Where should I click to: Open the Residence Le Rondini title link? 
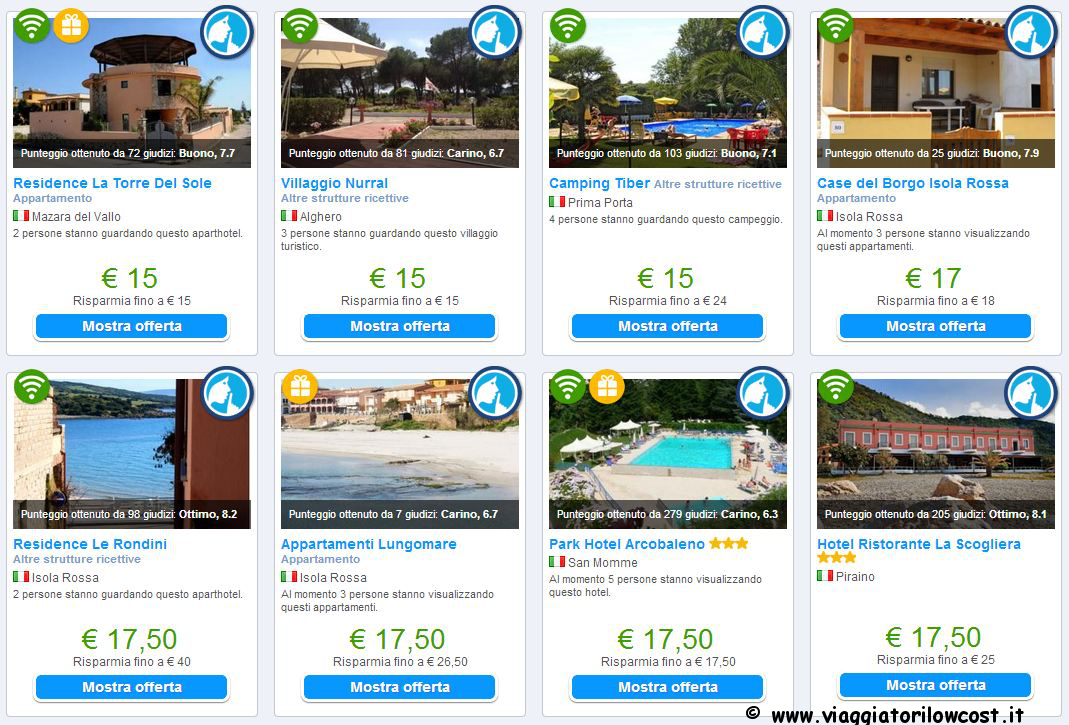tap(90, 544)
